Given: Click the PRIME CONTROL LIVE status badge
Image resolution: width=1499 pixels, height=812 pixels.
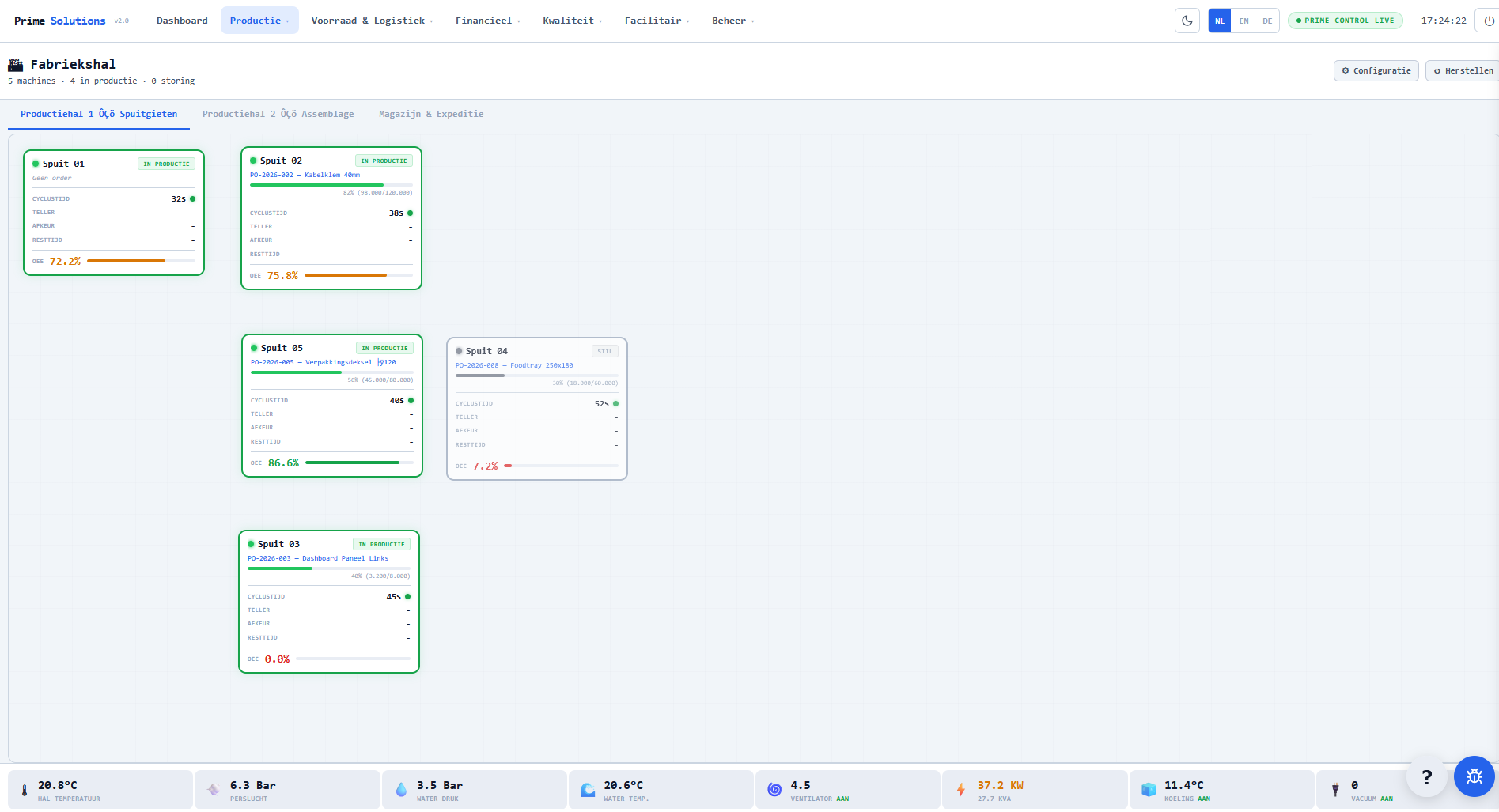Looking at the screenshot, I should point(1346,21).
